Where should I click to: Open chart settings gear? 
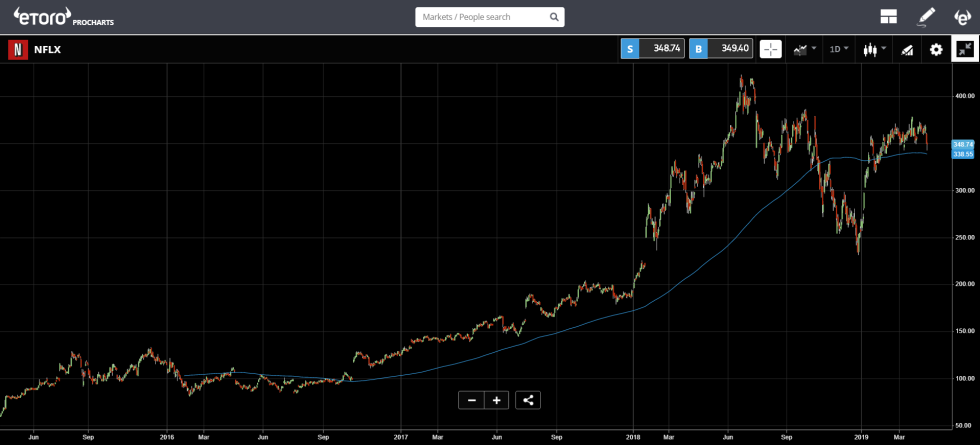coord(936,49)
